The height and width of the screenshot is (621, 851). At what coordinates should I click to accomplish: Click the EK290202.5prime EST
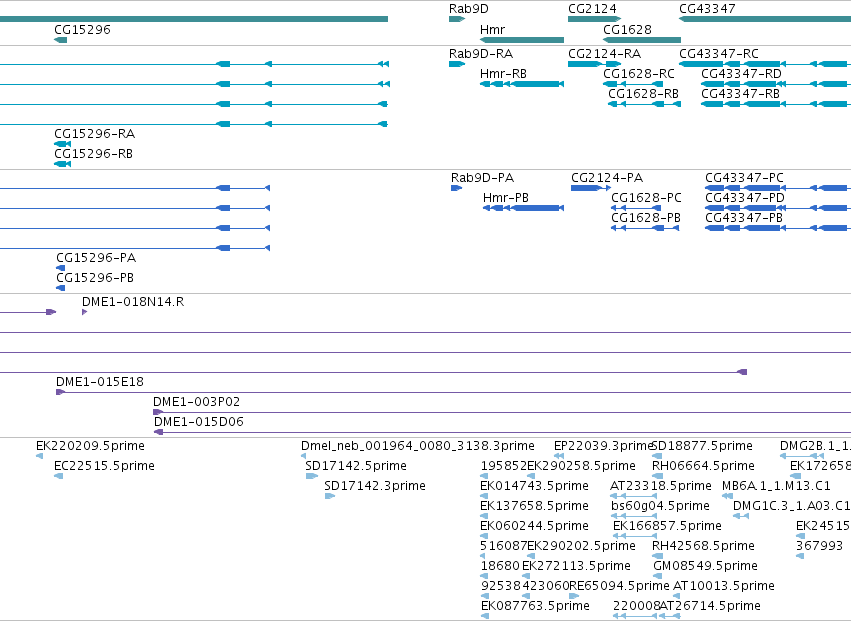click(531, 556)
